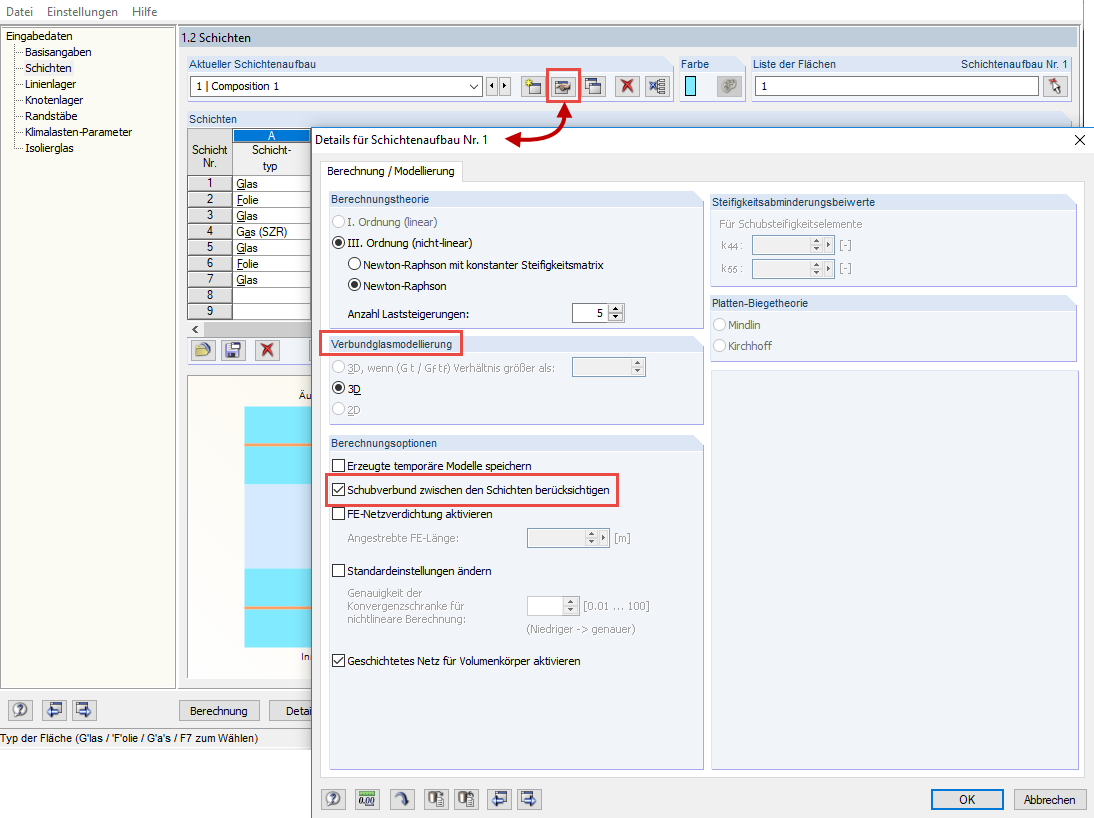The height and width of the screenshot is (818, 1094).
Task: Click the left blue arrow icon in dialog
Action: (500, 799)
